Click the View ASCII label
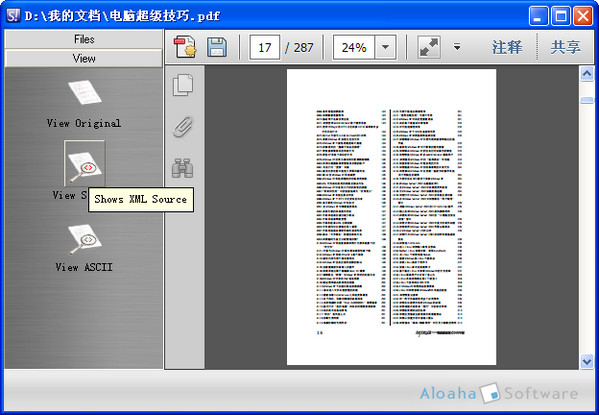The height and width of the screenshot is (415, 599). pyautogui.click(x=84, y=267)
